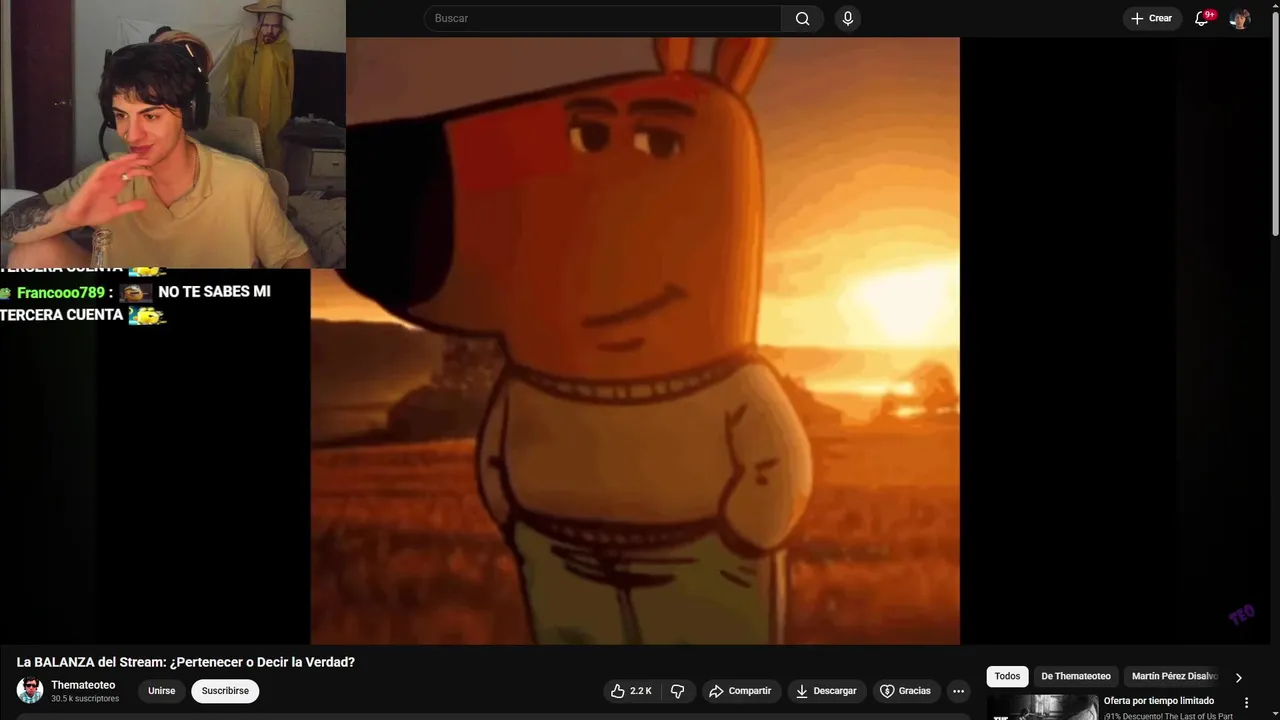
Task: Click the Compartir share button
Action: [740, 691]
